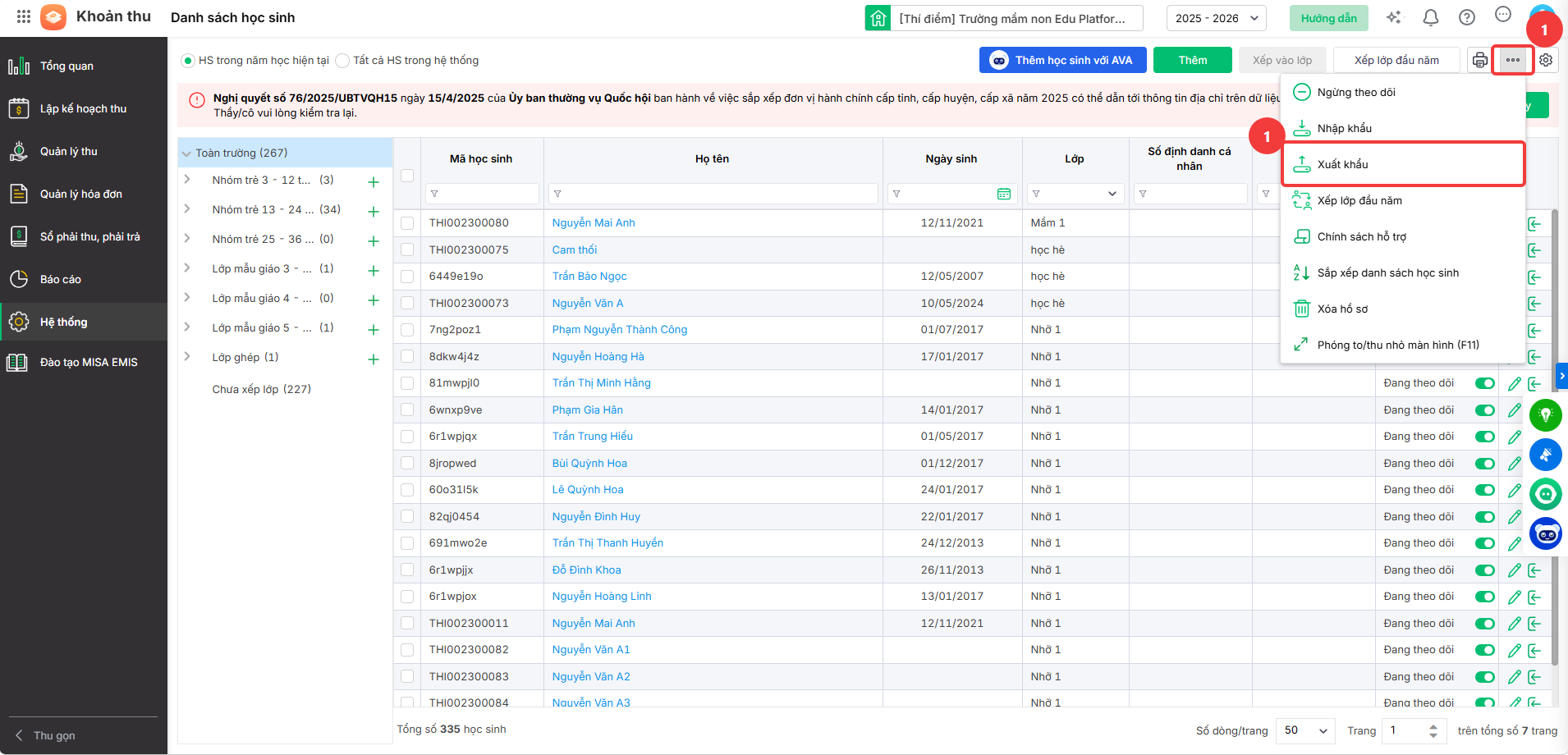This screenshot has height=755, width=1568.
Task: Collapse the Toàn trường tree node
Action: pos(186,153)
